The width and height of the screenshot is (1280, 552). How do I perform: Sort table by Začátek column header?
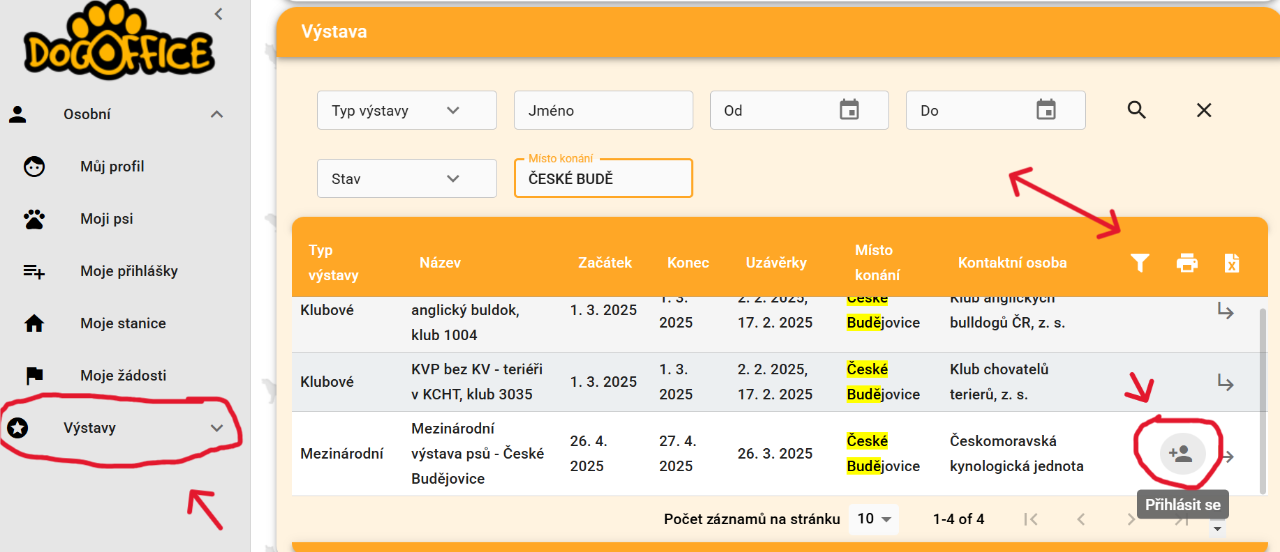605,263
